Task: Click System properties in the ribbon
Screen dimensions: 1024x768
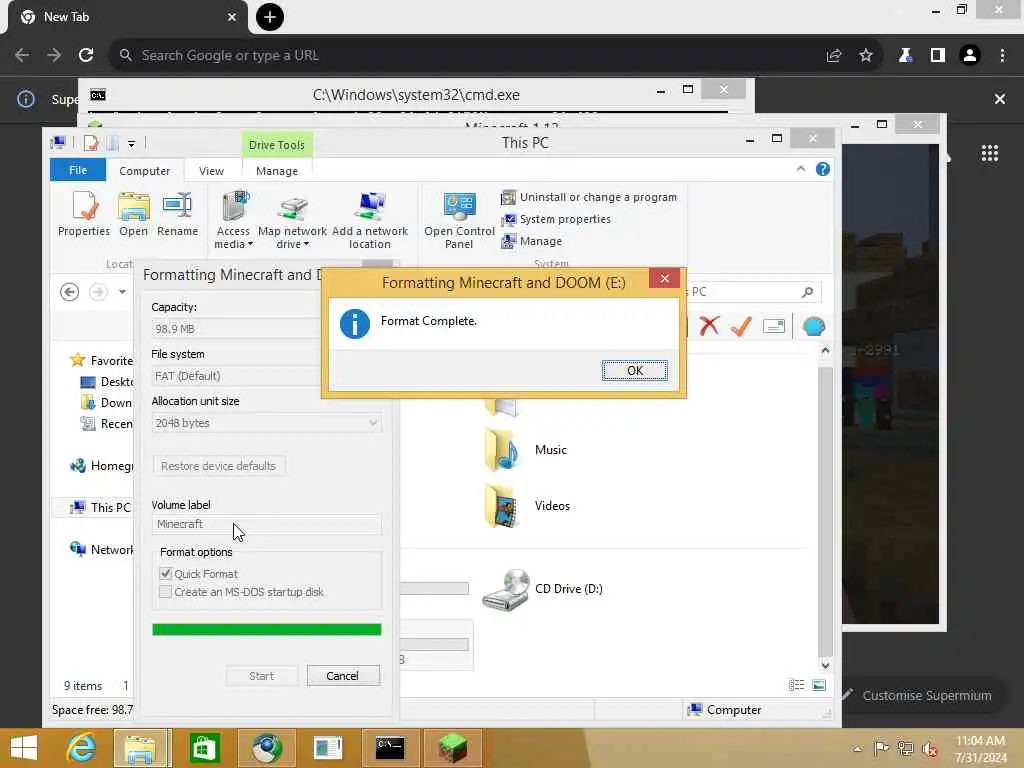Action: coord(556,219)
